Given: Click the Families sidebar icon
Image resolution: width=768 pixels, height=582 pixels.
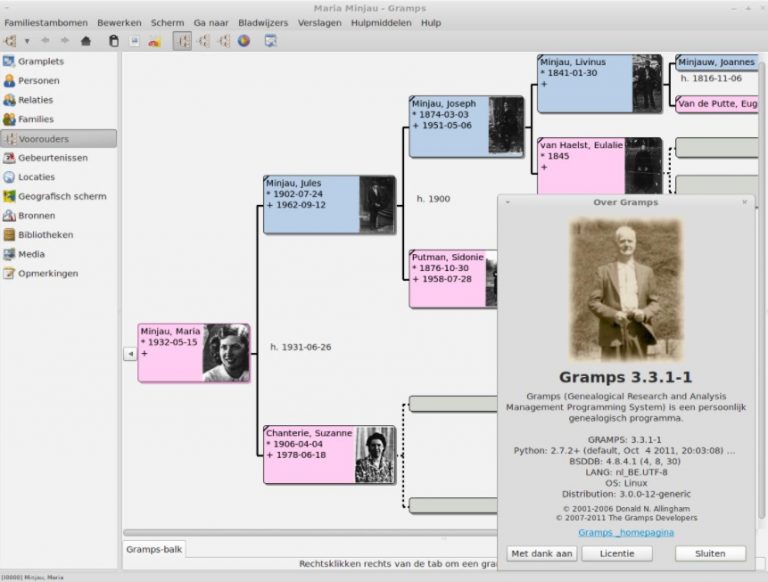Looking at the screenshot, I should tap(9, 119).
